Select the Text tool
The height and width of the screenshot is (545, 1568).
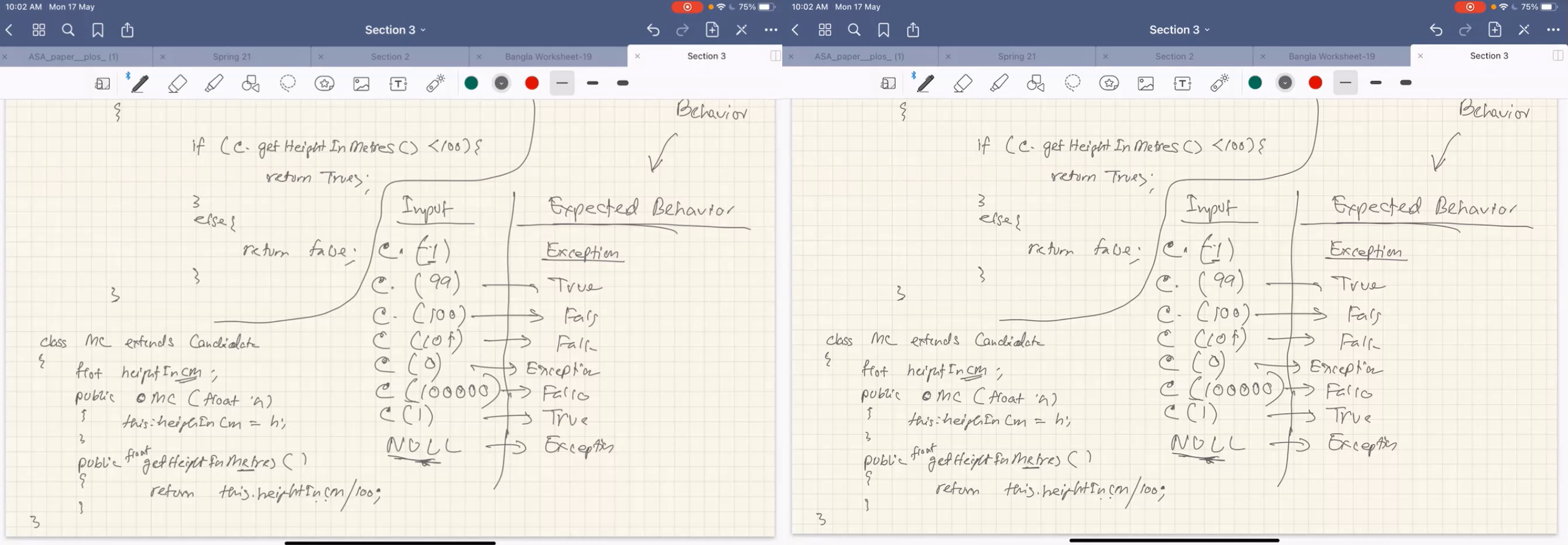397,84
